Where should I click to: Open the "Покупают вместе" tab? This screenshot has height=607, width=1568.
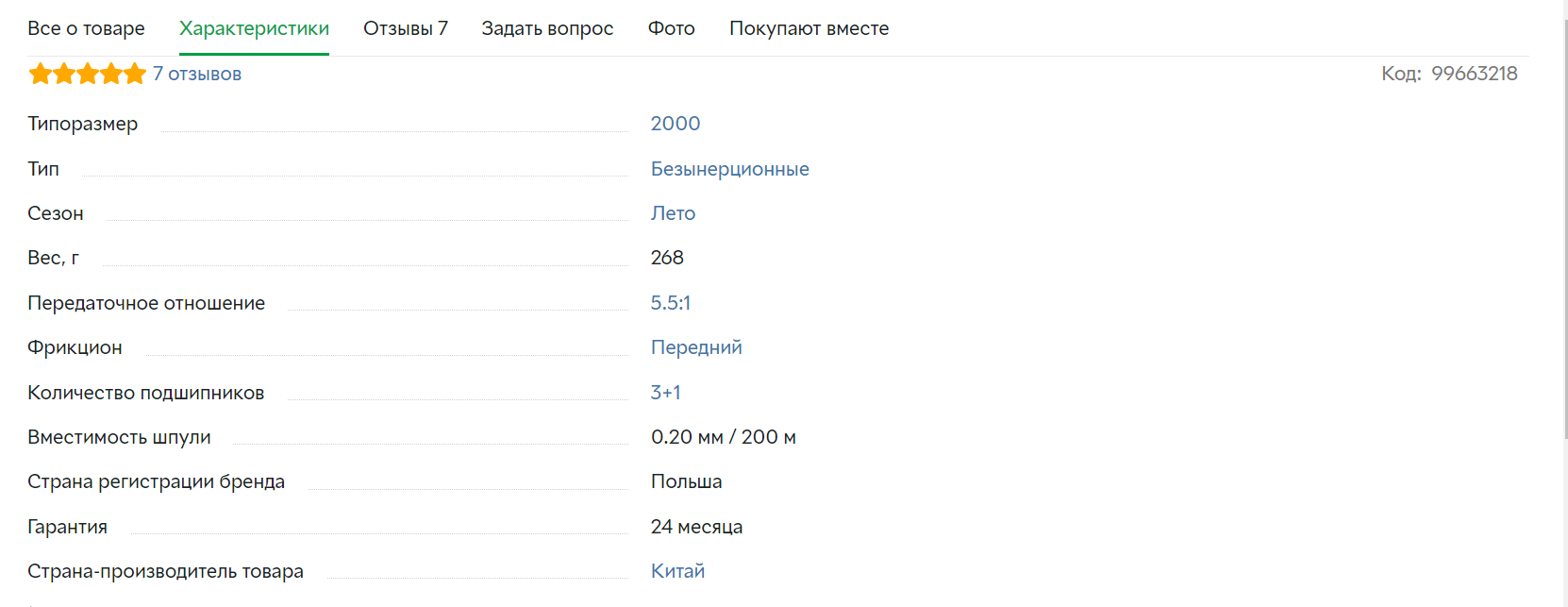coord(809,28)
